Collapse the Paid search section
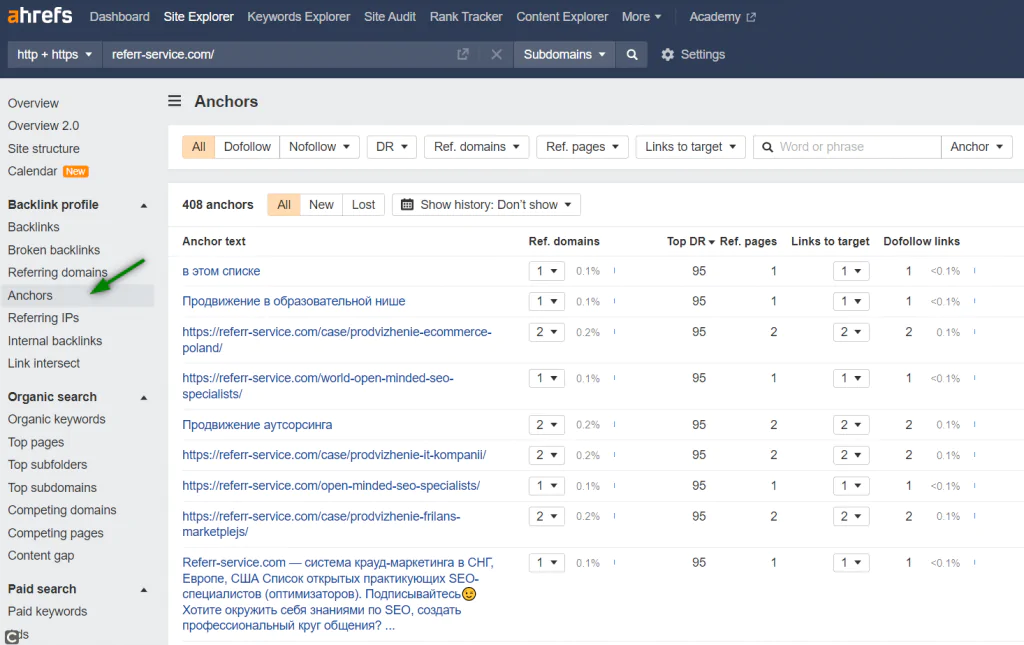Image resolution: width=1024 pixels, height=645 pixels. 144,590
